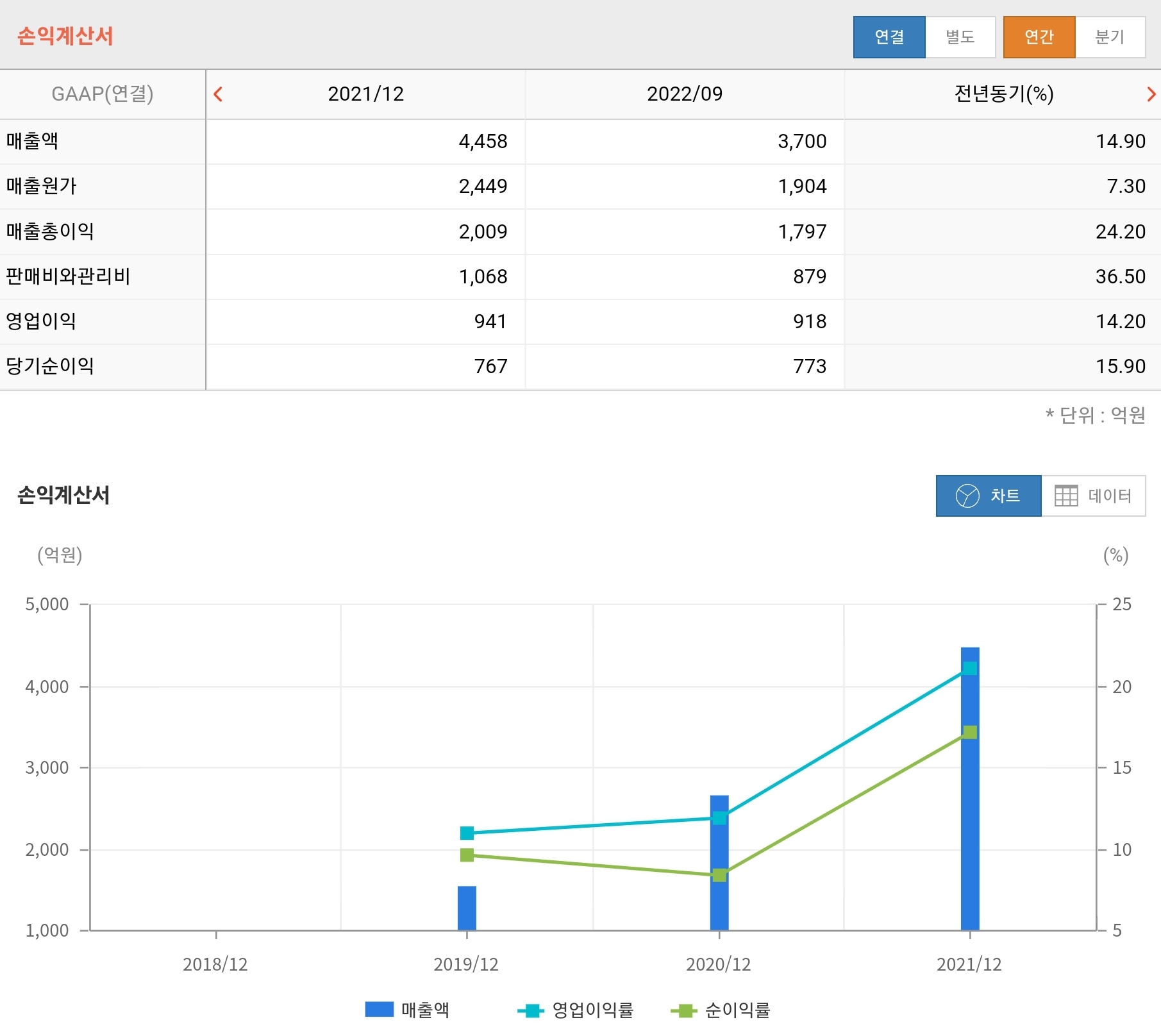The height and width of the screenshot is (1036, 1161).
Task: Click the 매출총이익 row label
Action: point(50,231)
